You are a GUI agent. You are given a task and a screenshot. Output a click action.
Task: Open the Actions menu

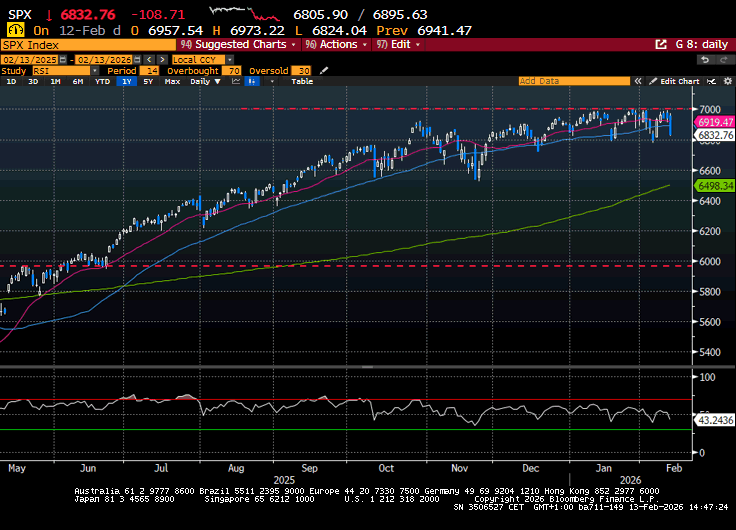tap(336, 45)
